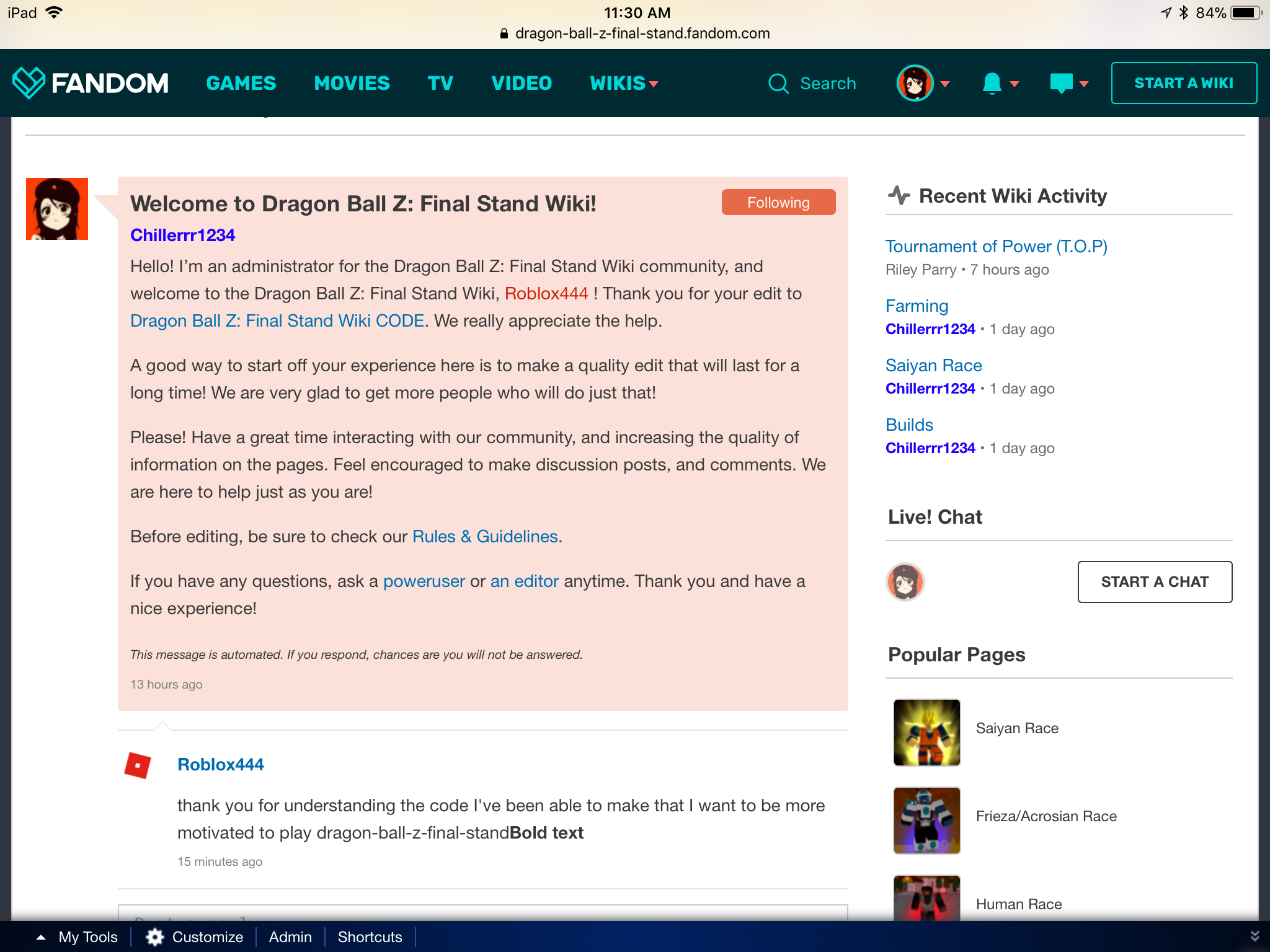This screenshot has height=952, width=1270.
Task: Expand the user account dropdown arrow
Action: [945, 84]
